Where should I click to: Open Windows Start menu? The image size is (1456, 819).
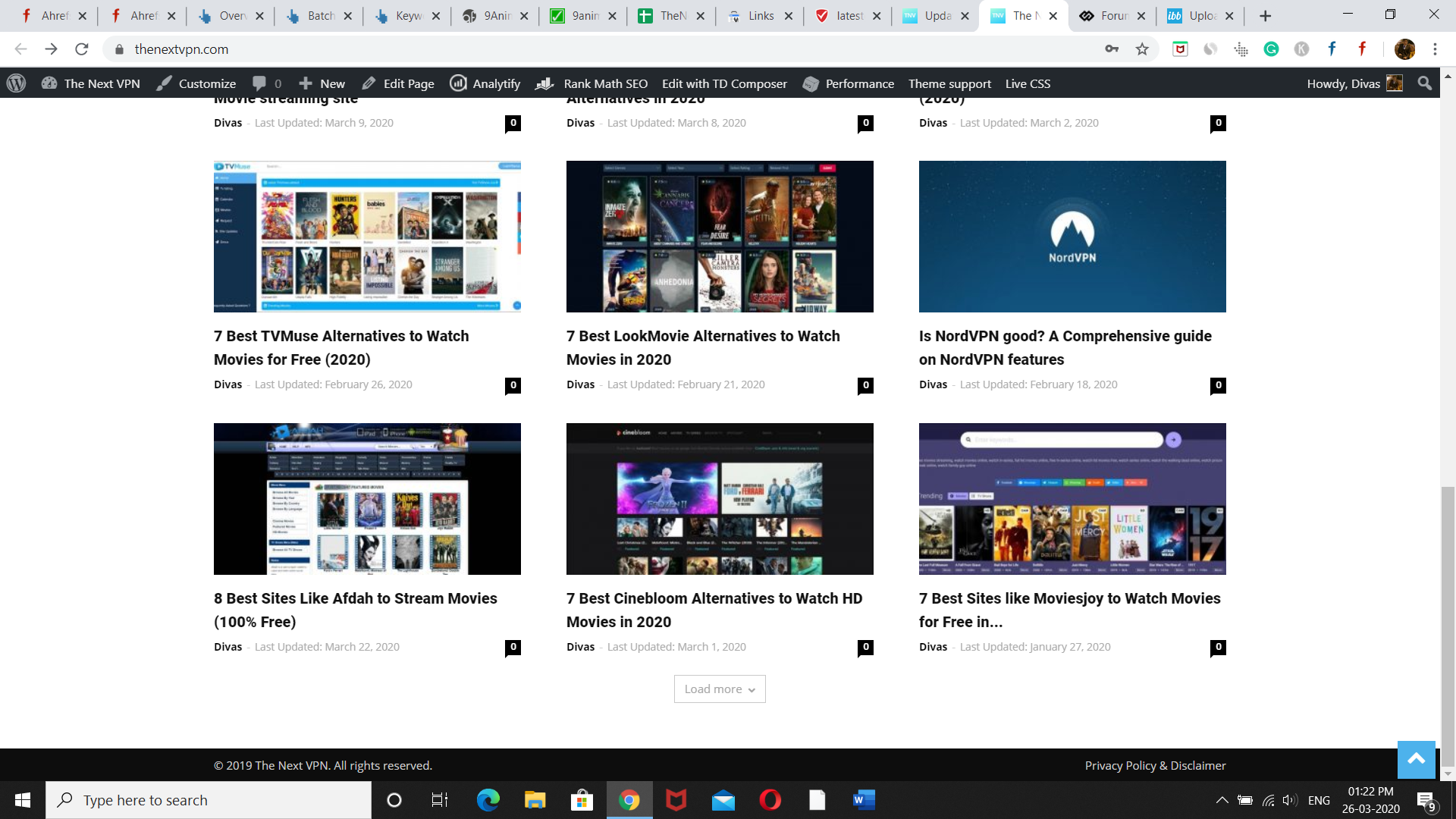[x=23, y=800]
